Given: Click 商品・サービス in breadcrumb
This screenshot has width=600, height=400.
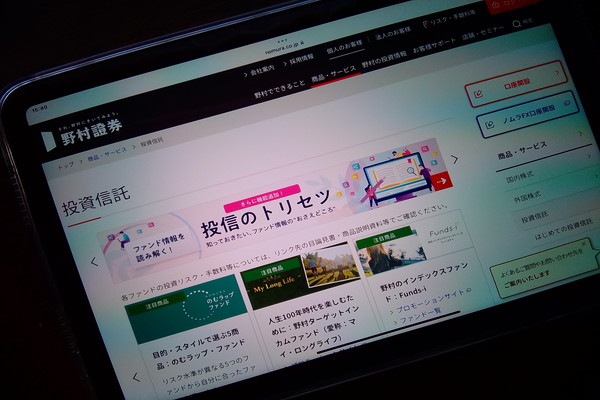Looking at the screenshot, I should coord(107,154).
